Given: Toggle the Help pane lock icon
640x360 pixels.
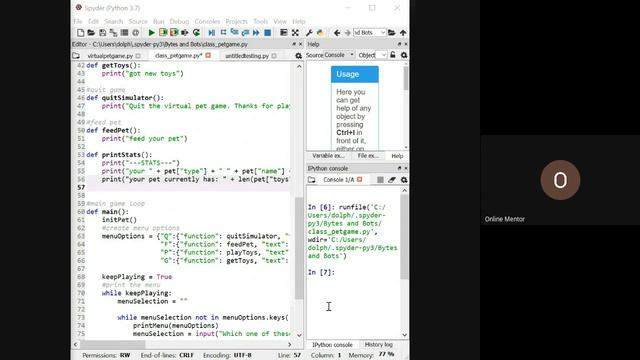Looking at the screenshot, I should (x=393, y=55).
